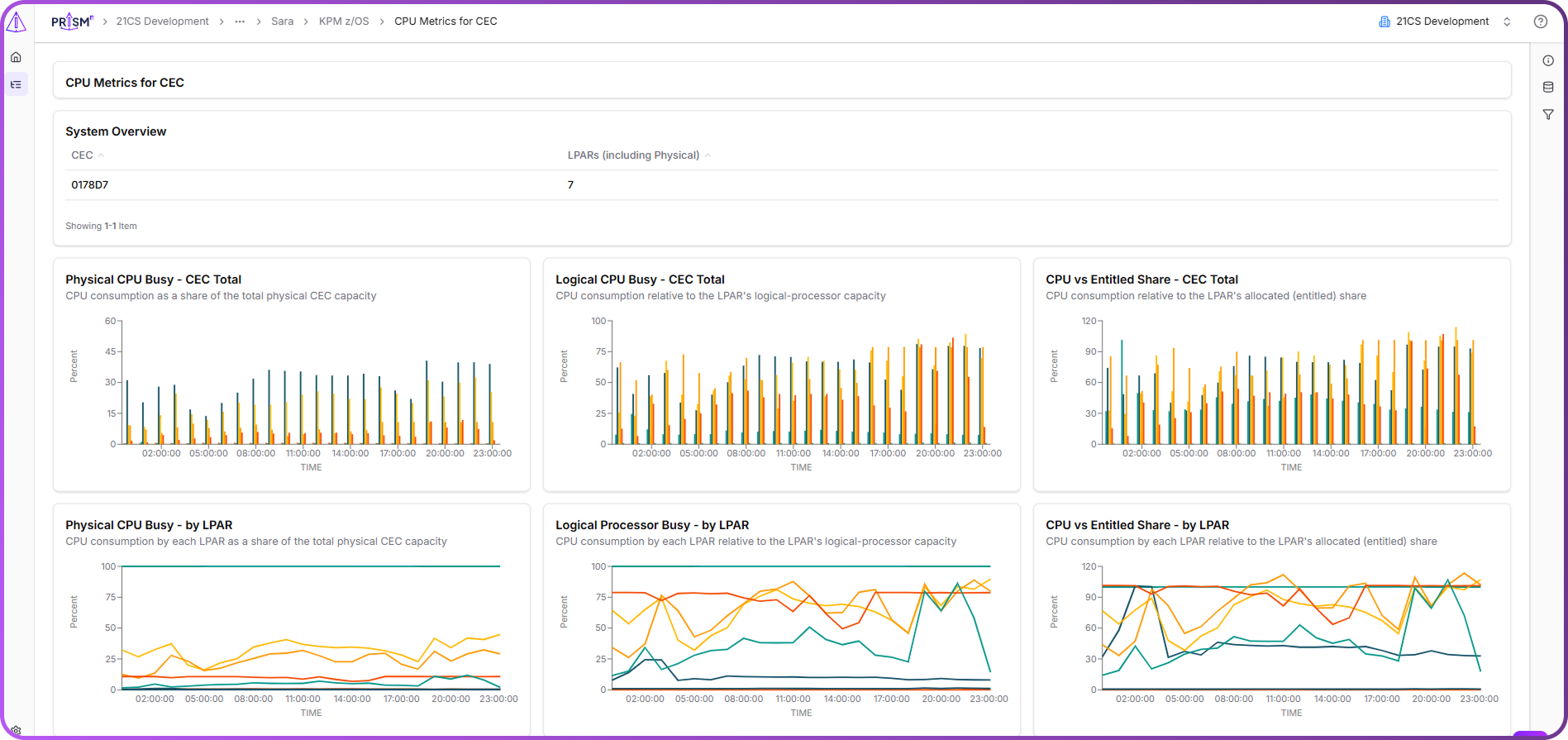Click inside the Logical Processor Busy by LPAR line plot

click(x=801, y=628)
